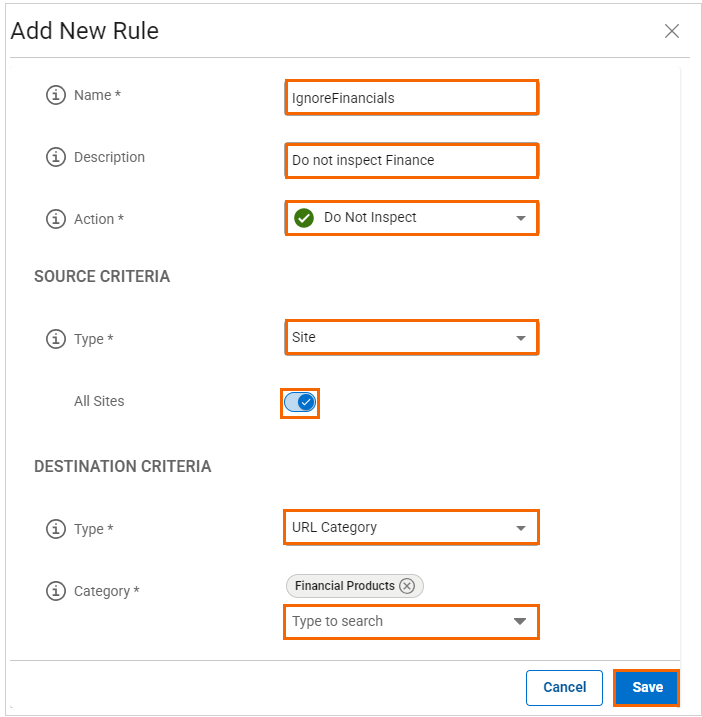Image resolution: width=702 pixels, height=717 pixels.
Task: Click the info icon beside destination Type
Action: tap(56, 529)
